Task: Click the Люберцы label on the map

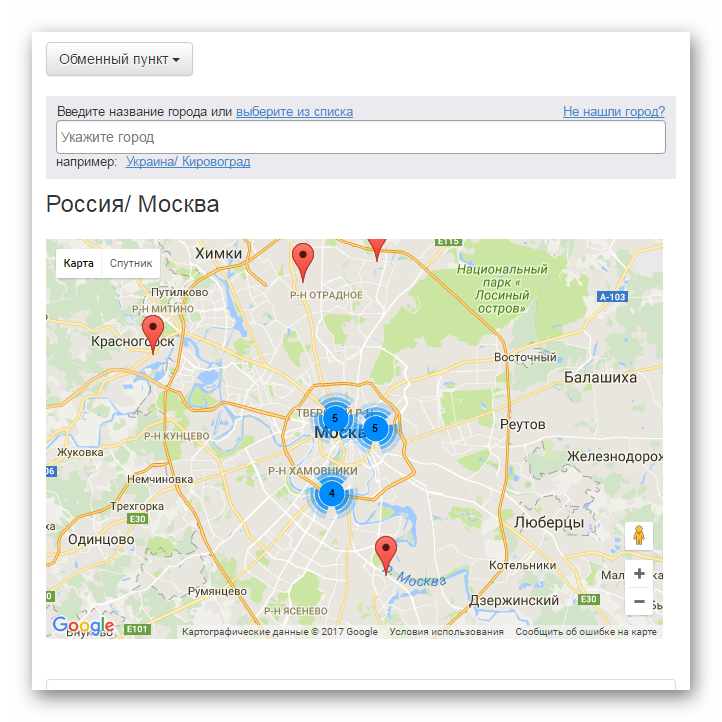Action: (x=549, y=523)
